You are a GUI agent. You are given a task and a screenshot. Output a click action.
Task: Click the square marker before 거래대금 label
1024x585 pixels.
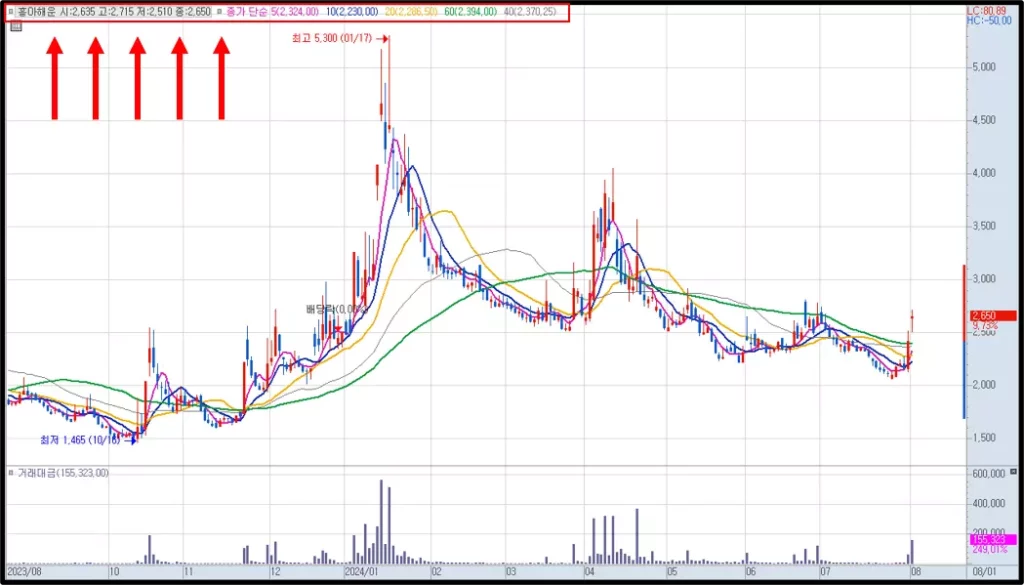point(10,473)
